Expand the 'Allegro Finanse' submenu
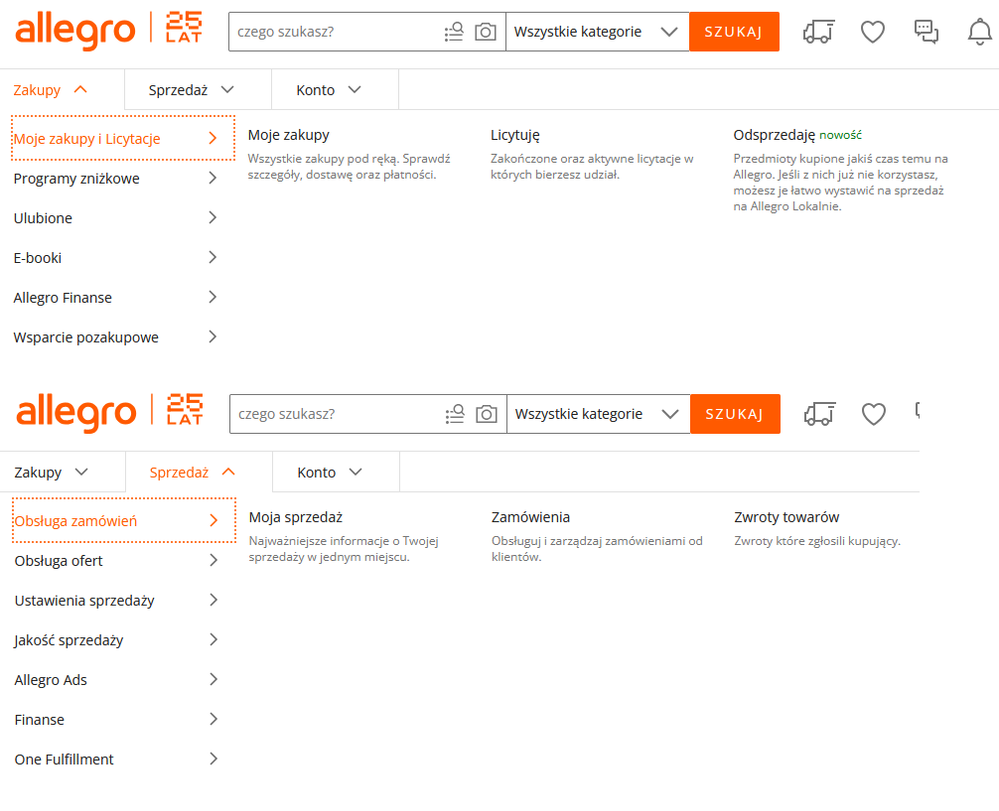 coord(116,298)
